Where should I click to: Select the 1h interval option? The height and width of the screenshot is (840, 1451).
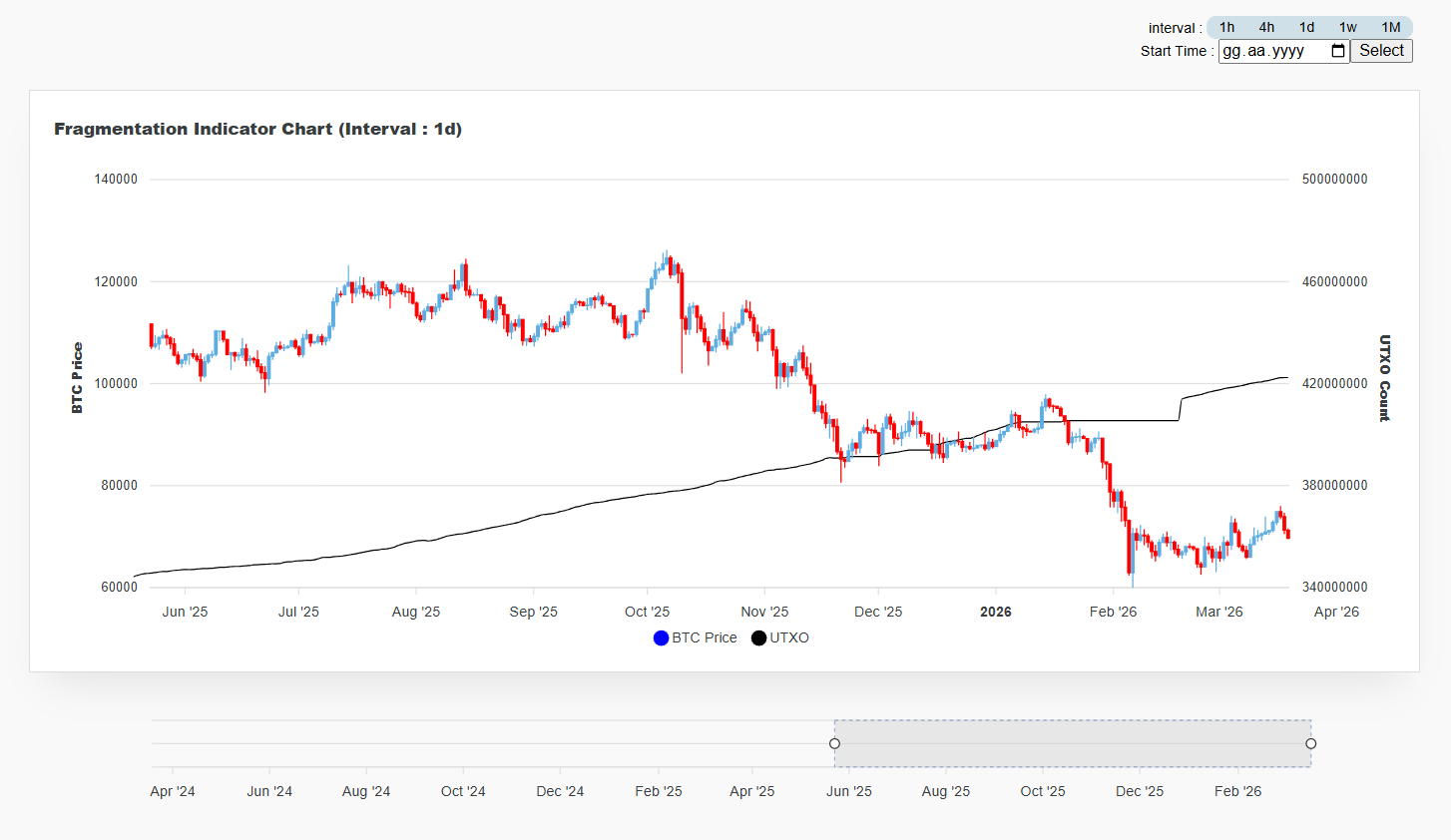click(1226, 27)
